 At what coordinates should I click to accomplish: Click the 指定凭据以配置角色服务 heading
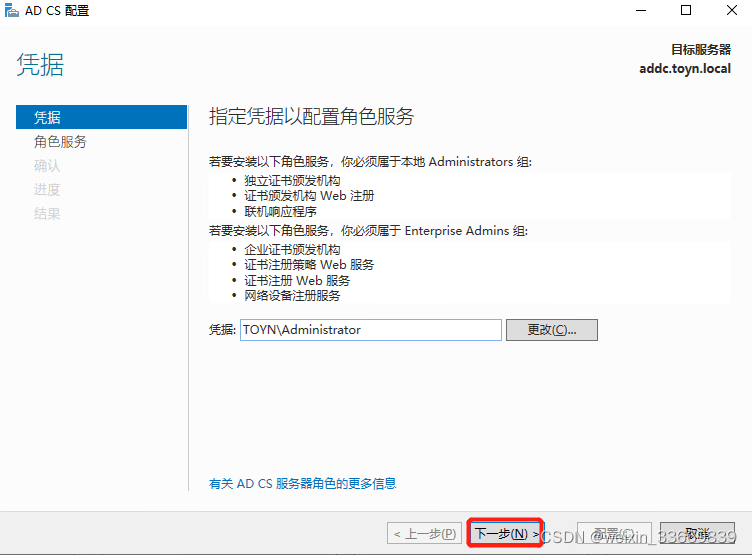click(x=311, y=117)
